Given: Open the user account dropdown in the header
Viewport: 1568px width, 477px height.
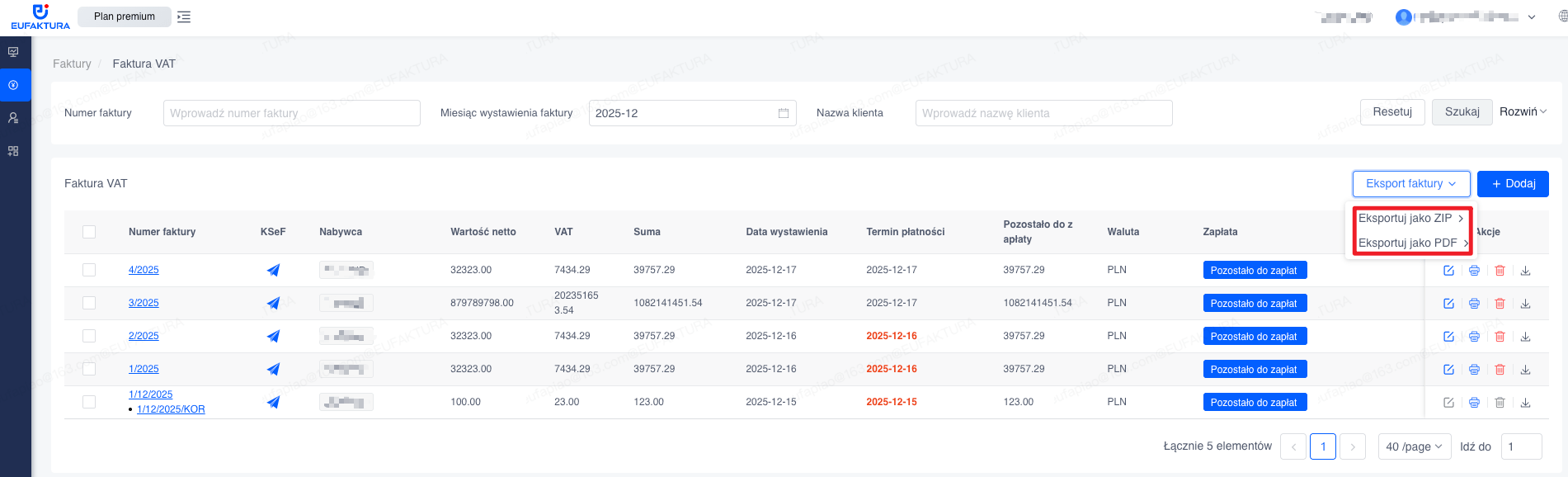Looking at the screenshot, I should (1466, 17).
